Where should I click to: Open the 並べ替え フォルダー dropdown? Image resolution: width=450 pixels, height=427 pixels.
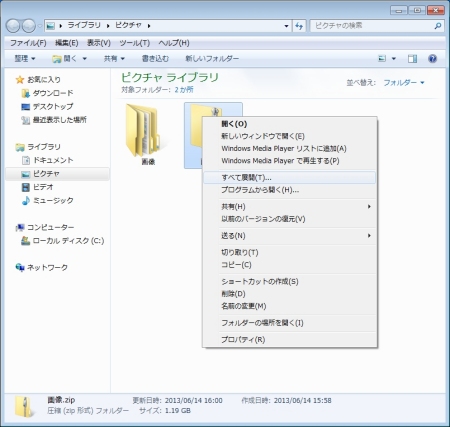tap(404, 83)
